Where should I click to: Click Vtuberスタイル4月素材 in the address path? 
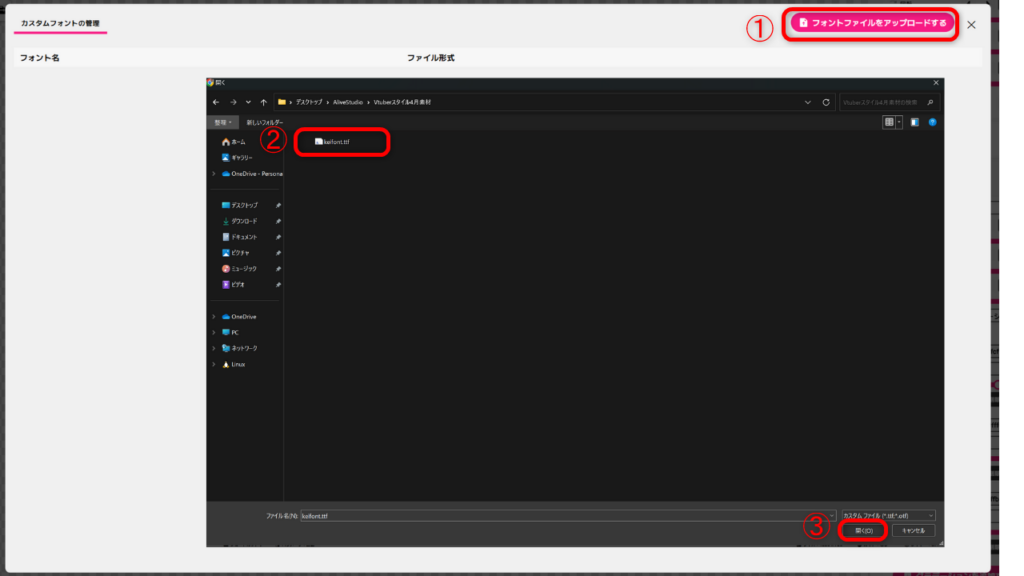point(402,102)
